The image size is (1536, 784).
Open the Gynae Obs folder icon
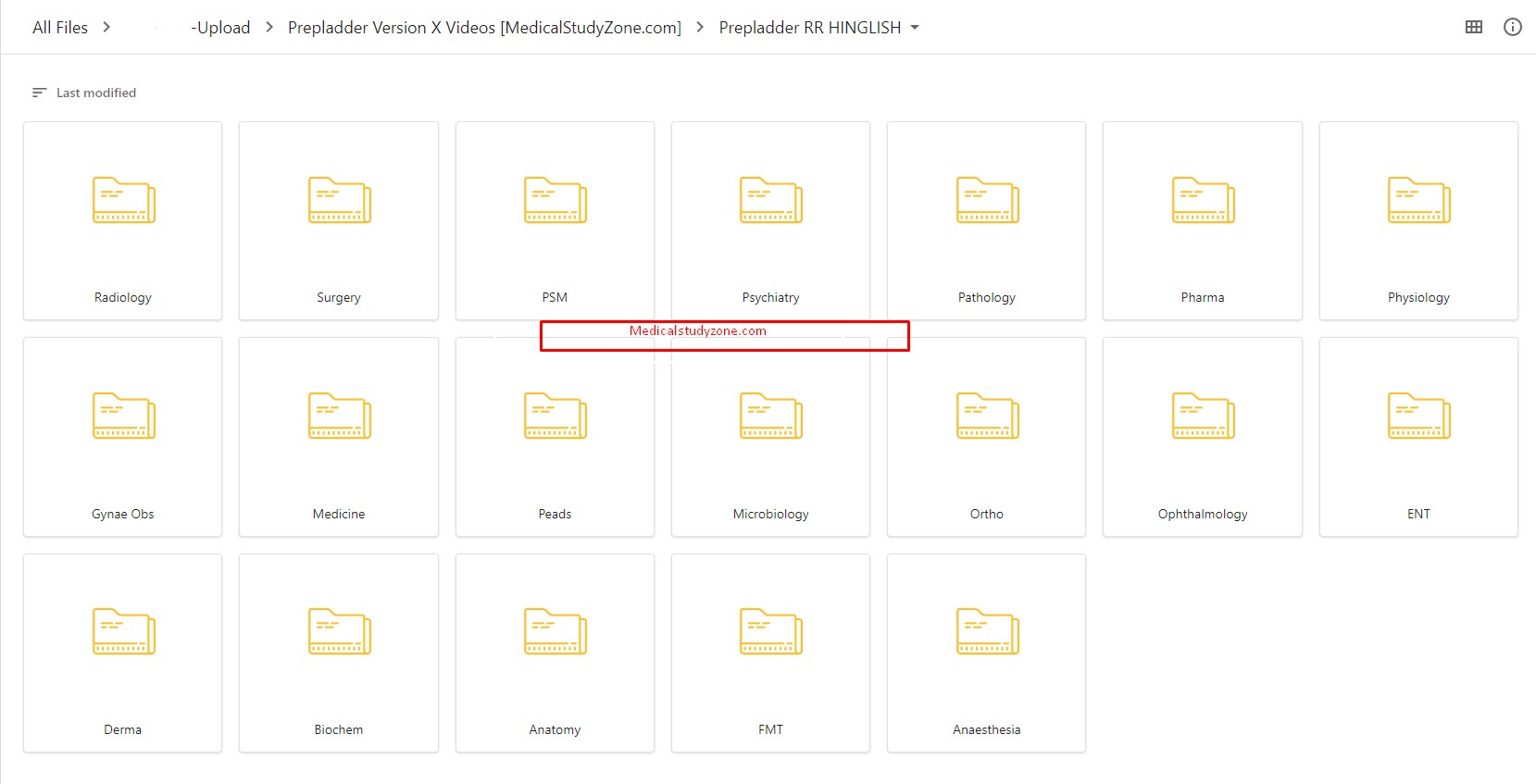(x=123, y=416)
